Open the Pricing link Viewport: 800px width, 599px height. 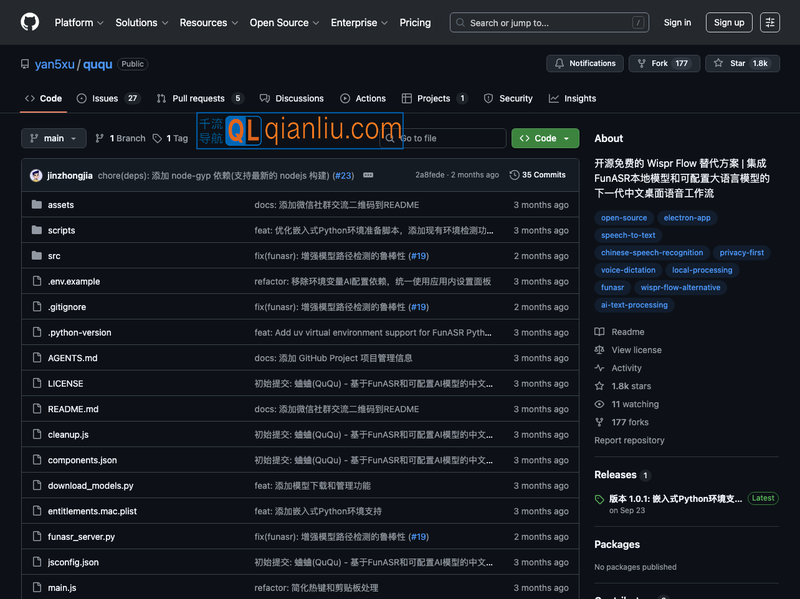pos(415,22)
